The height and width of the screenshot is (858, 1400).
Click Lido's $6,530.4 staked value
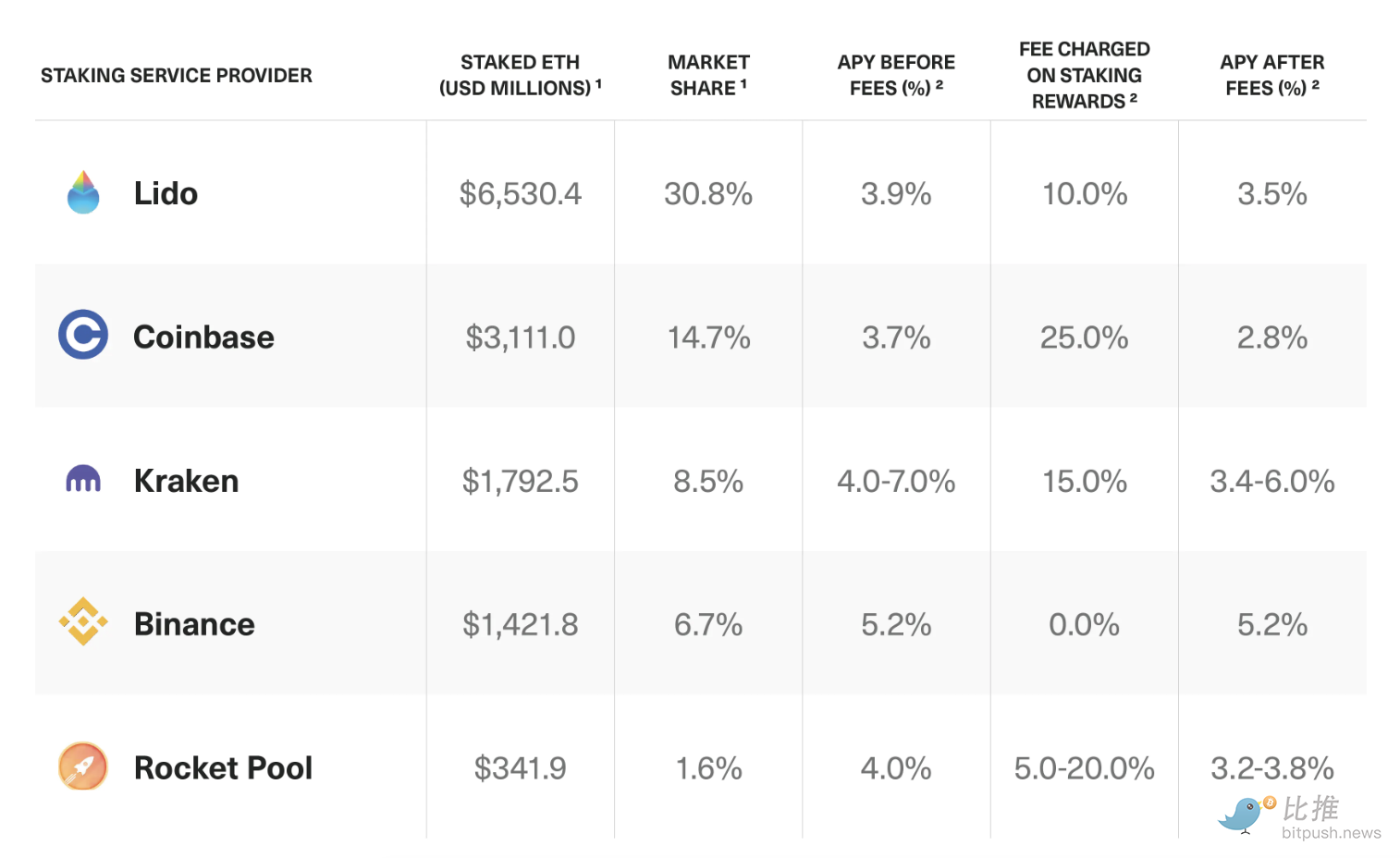click(x=520, y=194)
